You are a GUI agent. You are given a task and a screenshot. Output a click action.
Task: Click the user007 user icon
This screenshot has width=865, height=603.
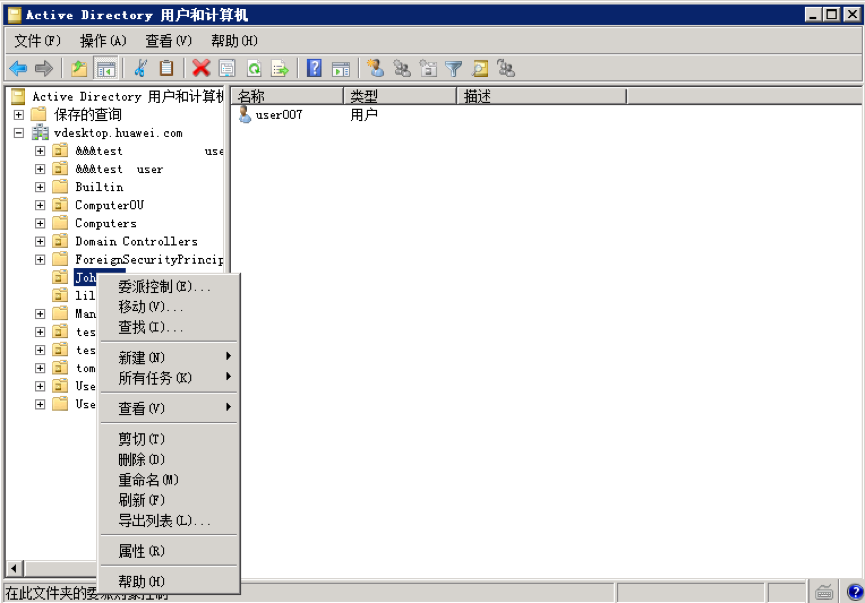click(x=245, y=115)
